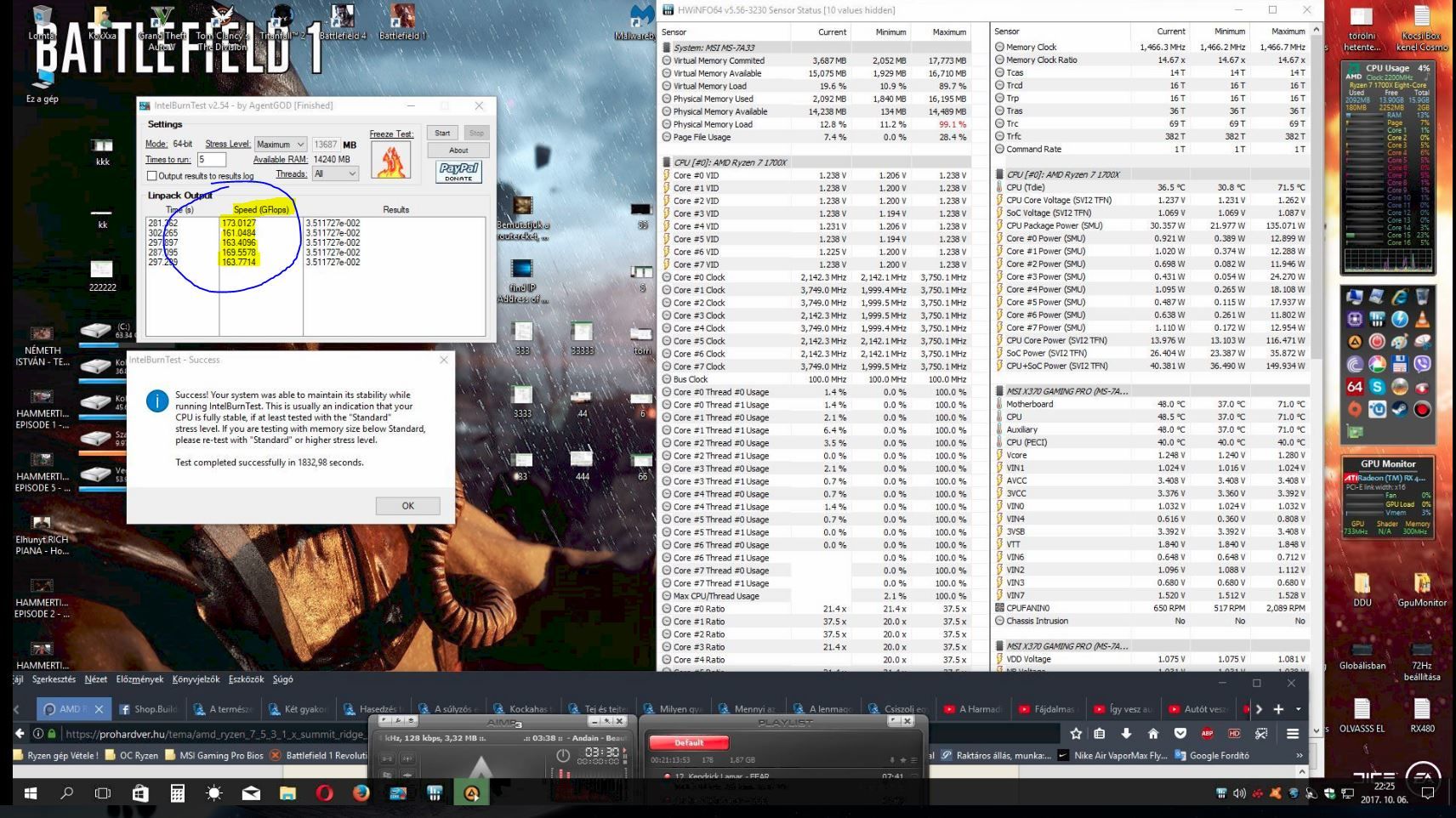Launch Viber from the launcher gadget
The image size is (1456, 818).
pos(1421,364)
